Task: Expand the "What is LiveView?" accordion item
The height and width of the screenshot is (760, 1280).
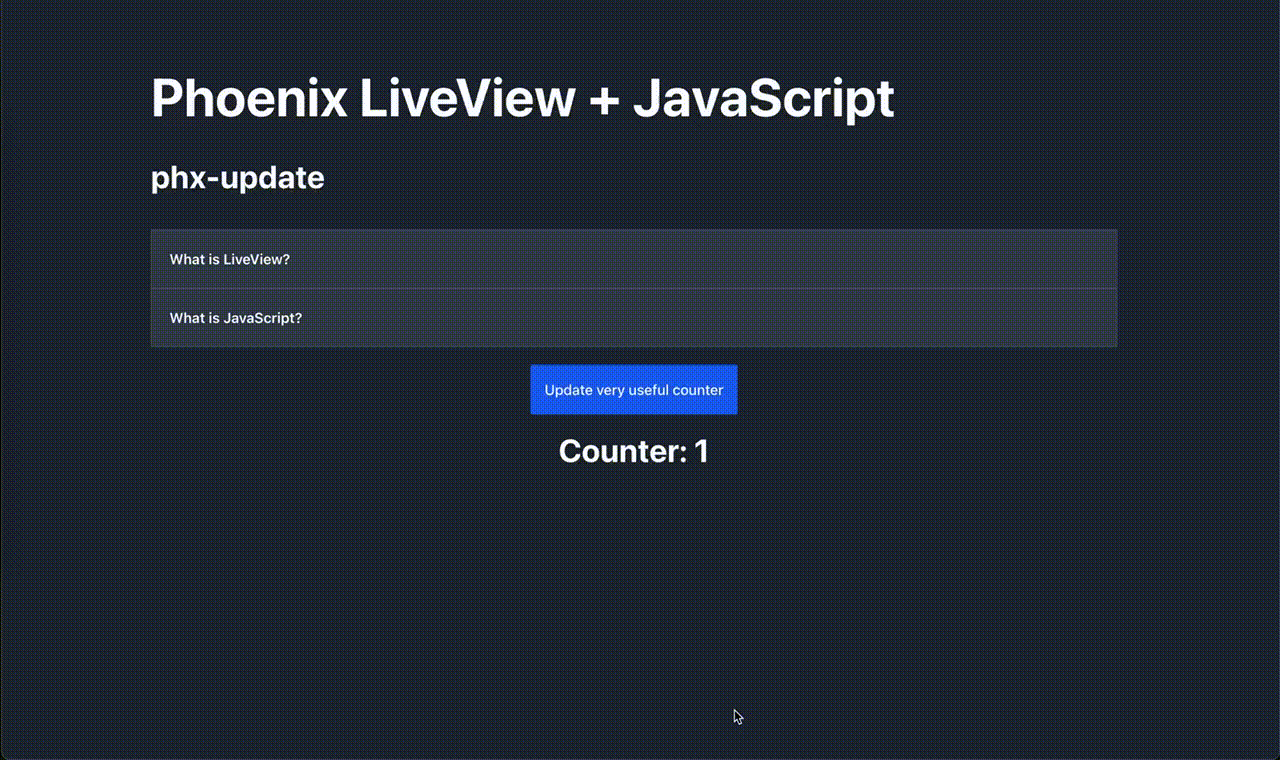Action: [x=633, y=259]
